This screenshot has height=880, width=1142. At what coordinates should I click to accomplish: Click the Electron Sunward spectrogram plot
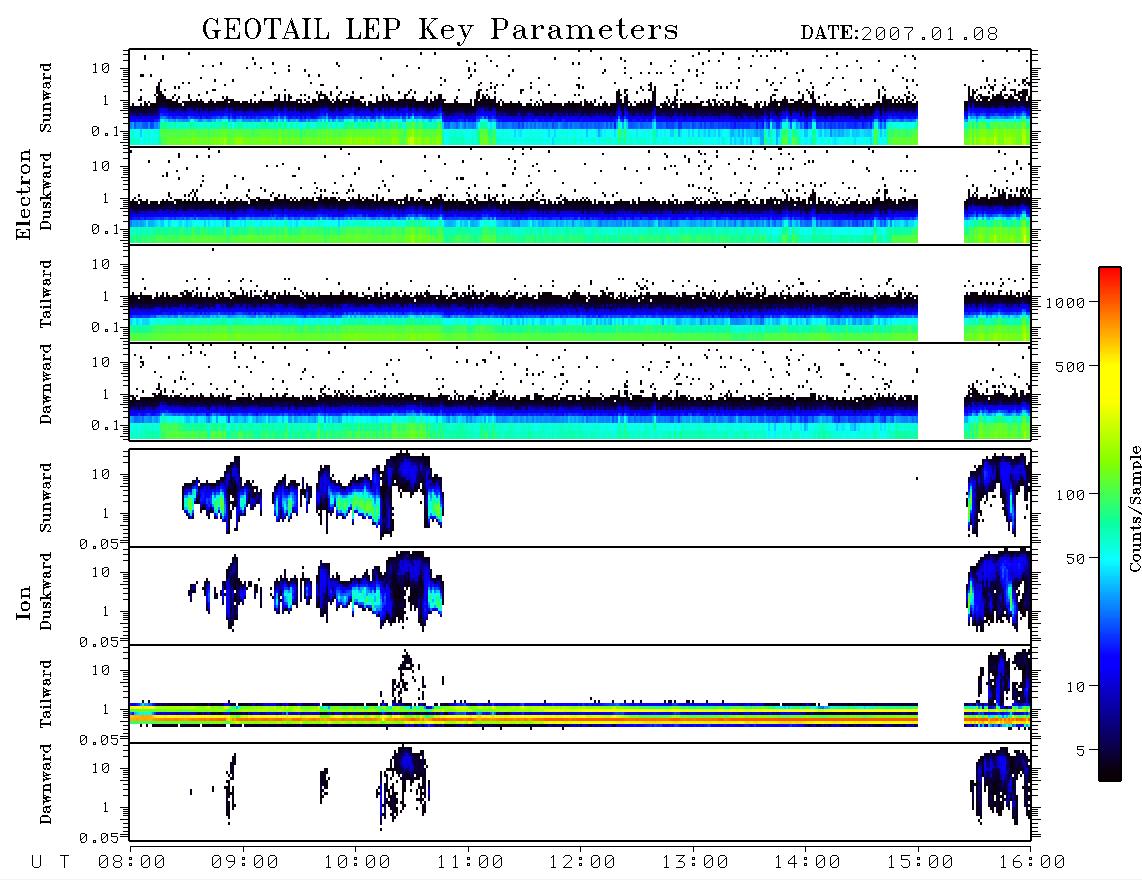click(580, 98)
